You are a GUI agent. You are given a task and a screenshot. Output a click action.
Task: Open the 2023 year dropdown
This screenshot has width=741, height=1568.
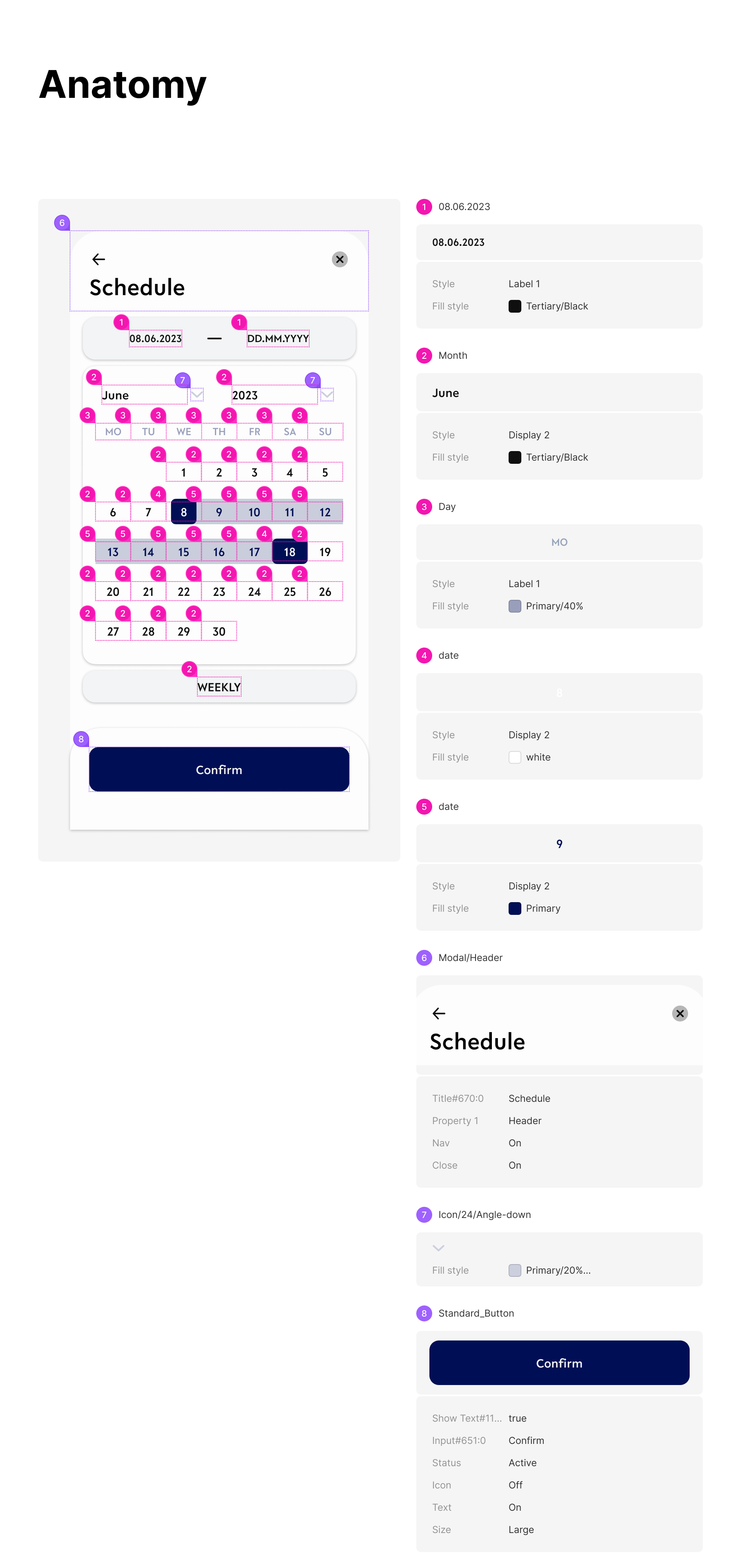click(x=327, y=395)
